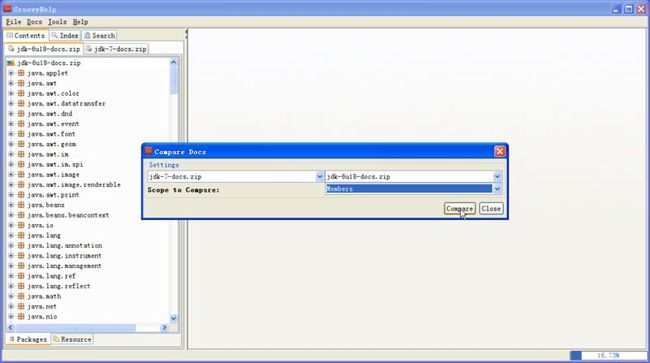The image size is (650, 363).
Task: Click the java.lang.reflect package icon
Action: [x=21, y=286]
